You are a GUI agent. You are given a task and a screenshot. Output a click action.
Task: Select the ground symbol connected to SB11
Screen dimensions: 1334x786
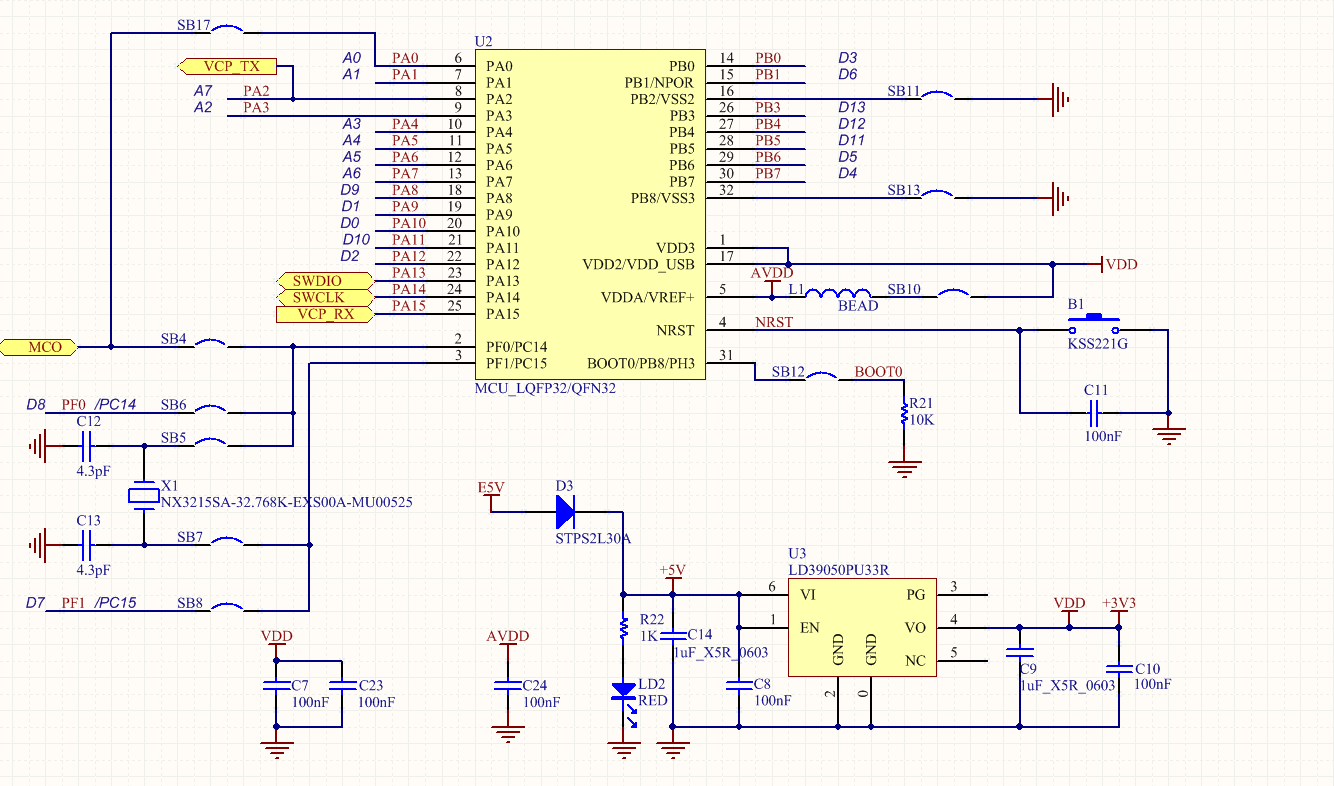[x=1058, y=99]
